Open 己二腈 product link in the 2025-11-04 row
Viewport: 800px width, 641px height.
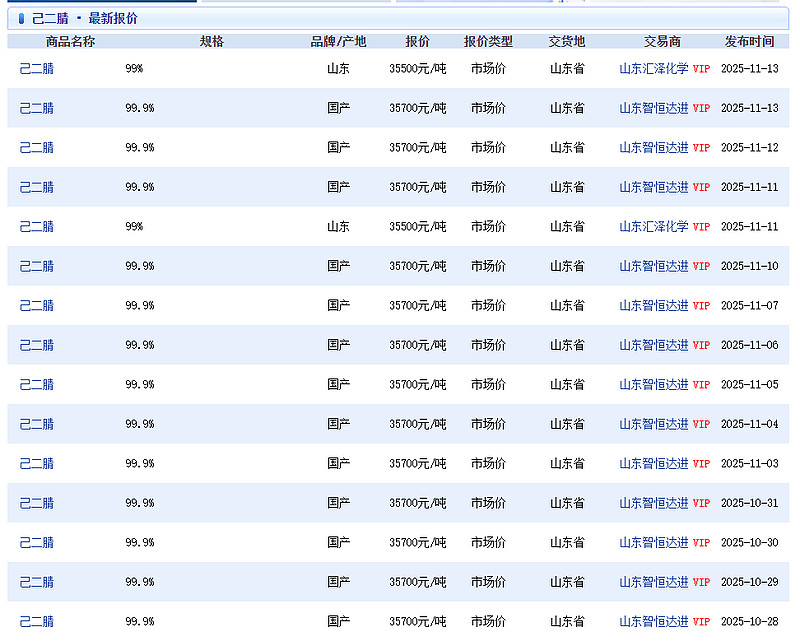coord(37,424)
